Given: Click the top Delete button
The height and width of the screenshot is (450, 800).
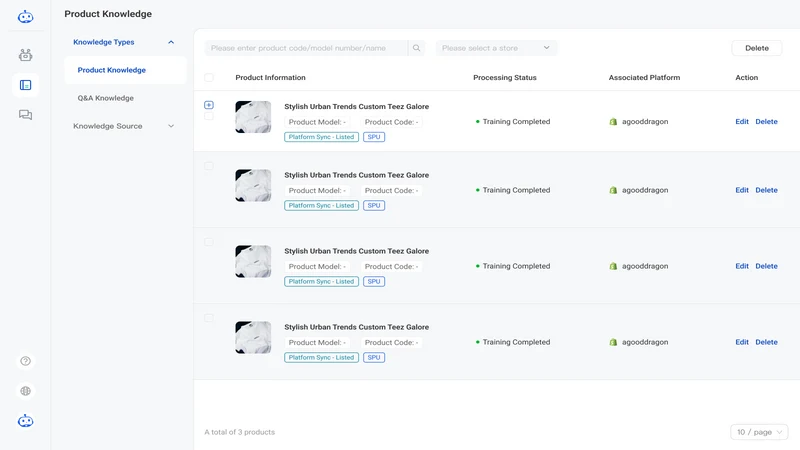Looking at the screenshot, I should [x=757, y=48].
